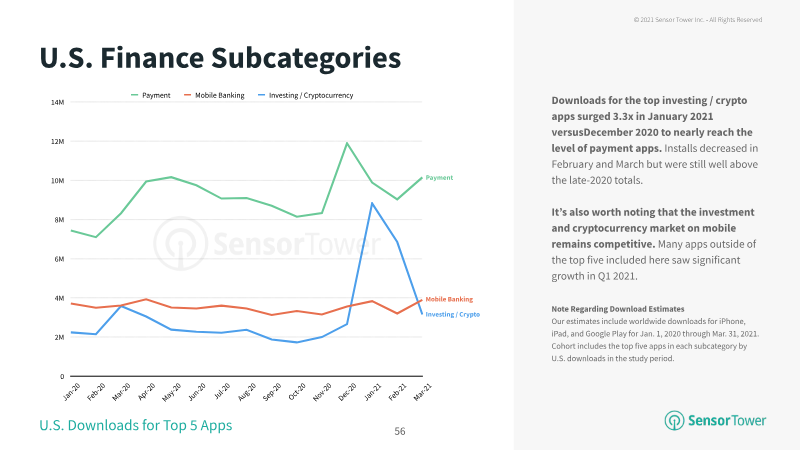Click the copyright Sensor Tower notice
This screenshot has height=450, width=800.
click(x=698, y=19)
